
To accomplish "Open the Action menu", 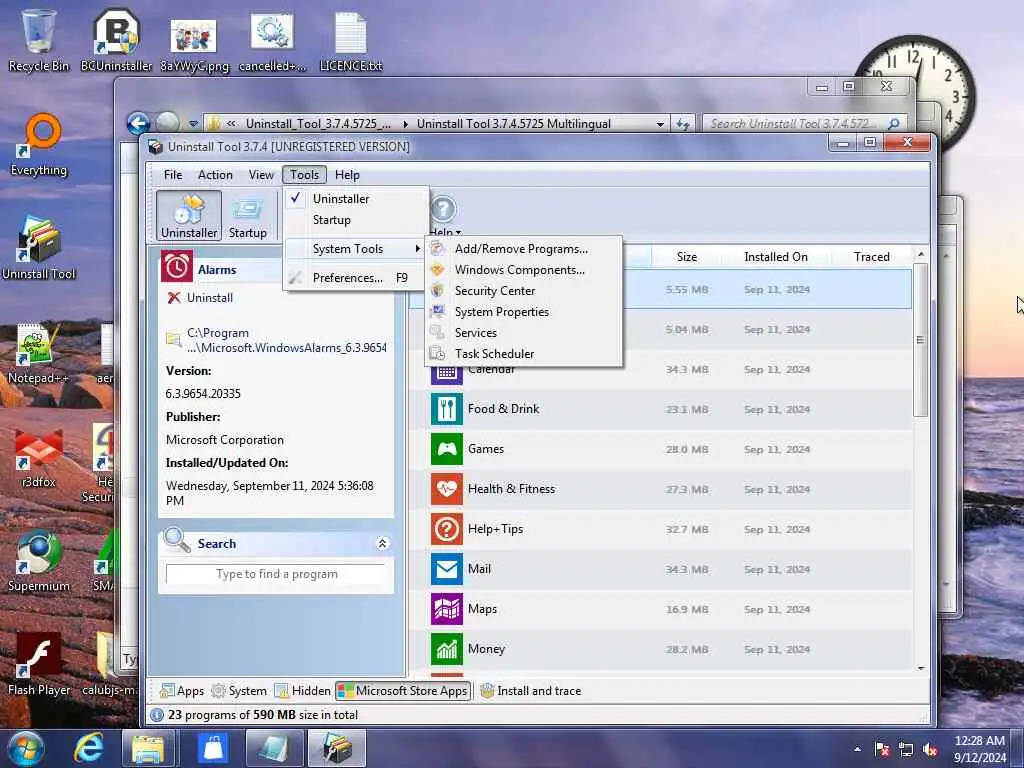I will point(215,175).
